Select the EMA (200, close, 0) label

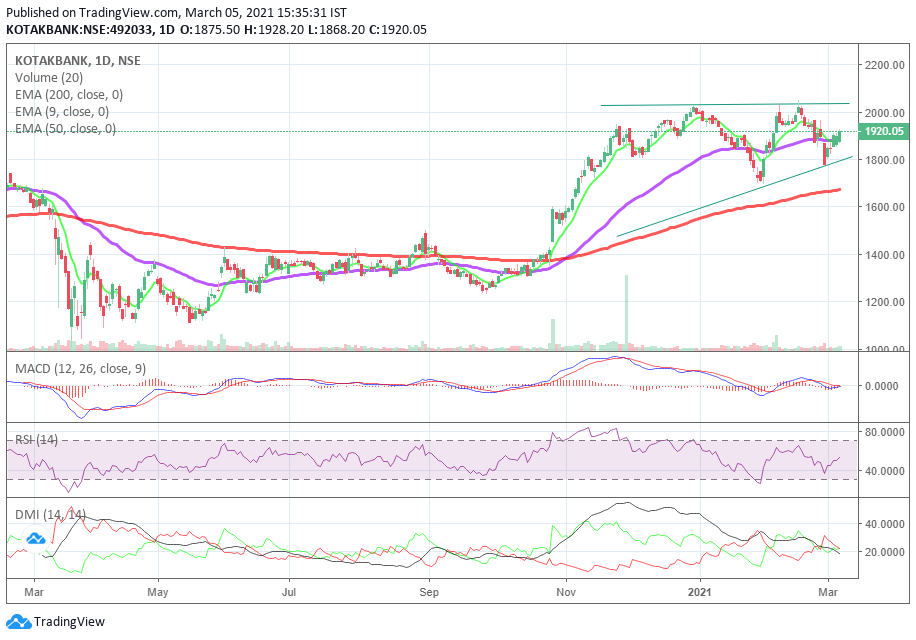click(x=69, y=95)
